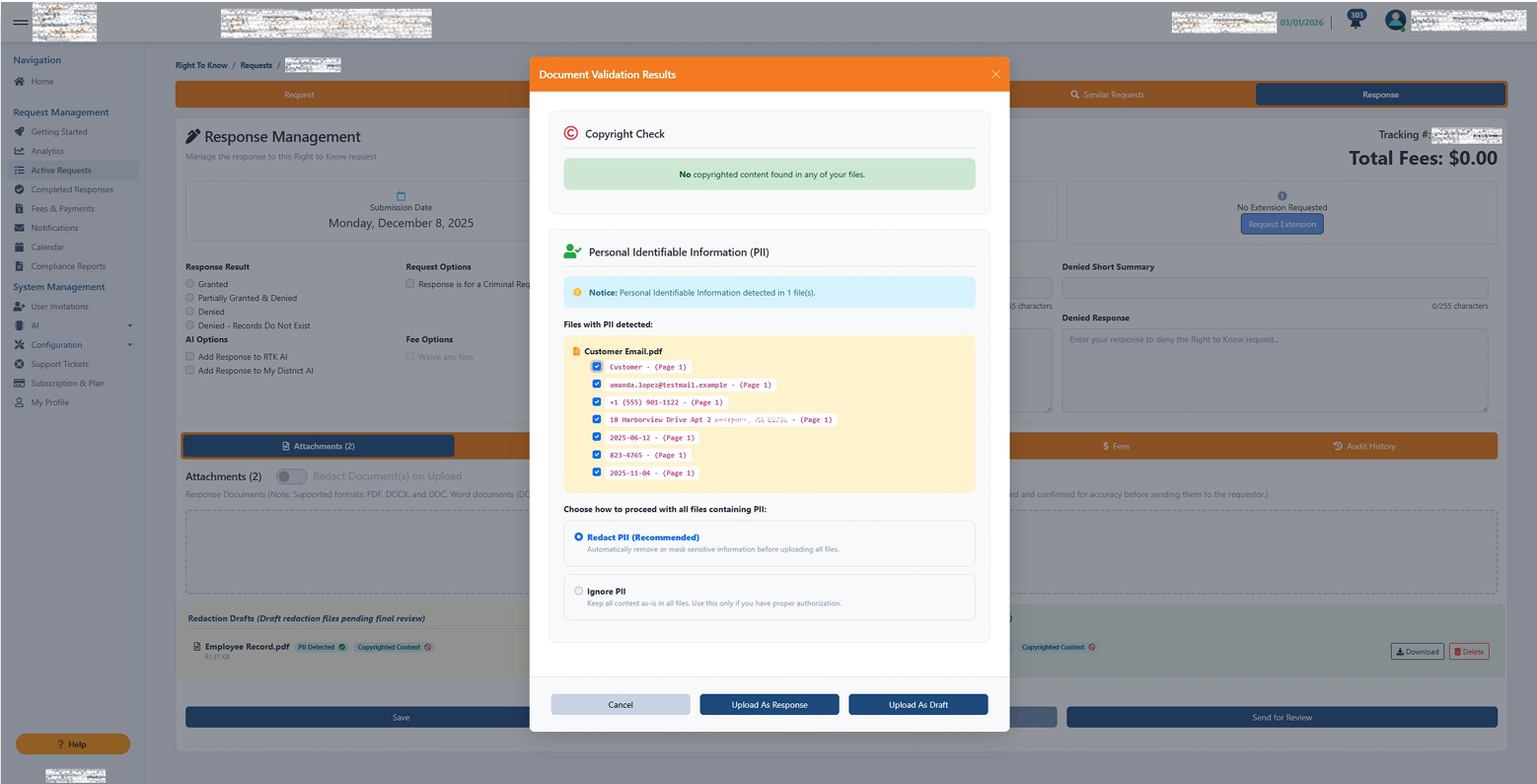Open the Attachments (2) tab

[x=319, y=447]
